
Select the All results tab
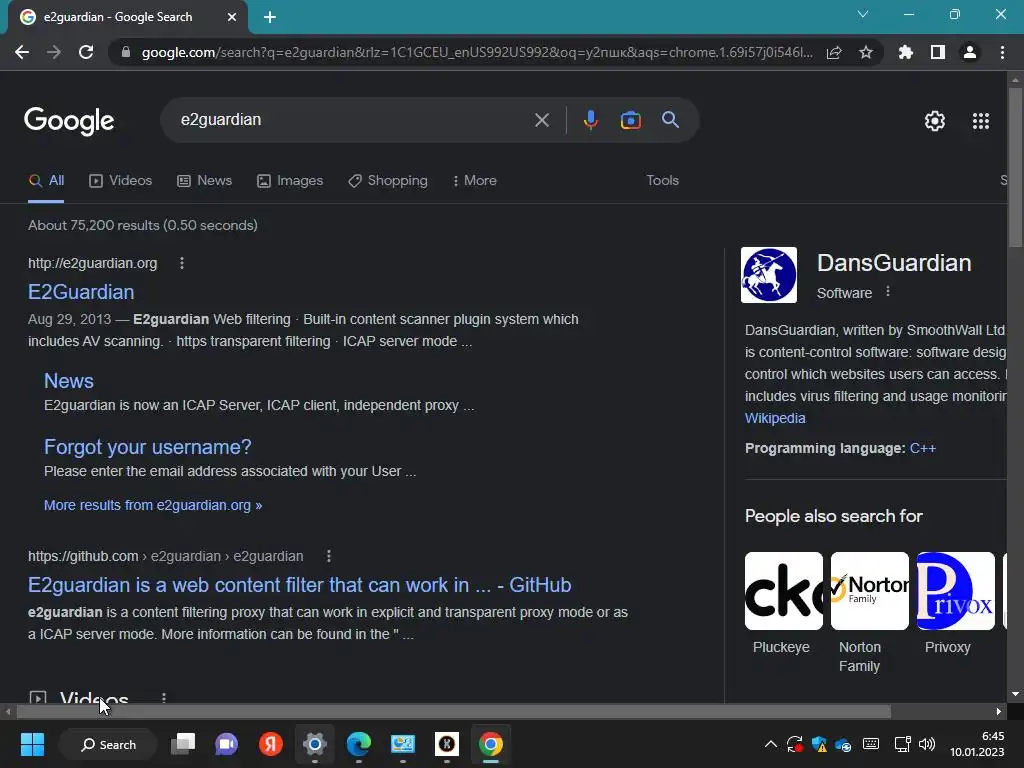46,181
